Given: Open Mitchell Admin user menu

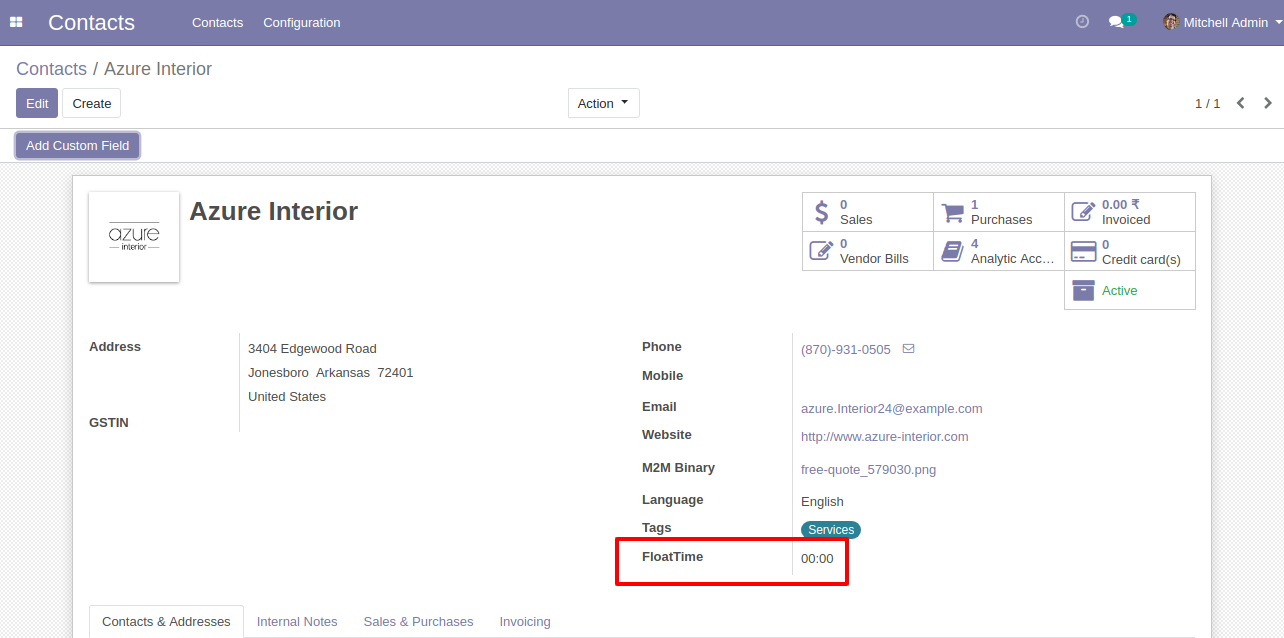Looking at the screenshot, I should tap(1220, 22).
